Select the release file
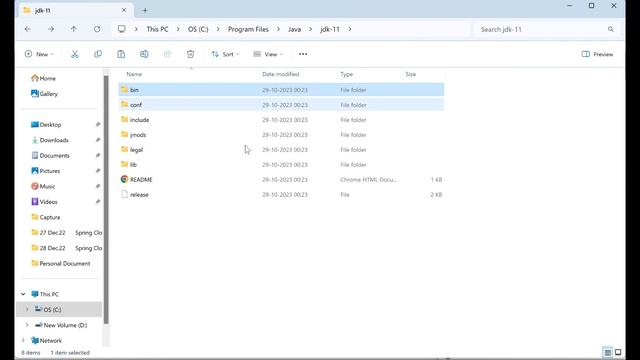640x360 pixels. 281,195
